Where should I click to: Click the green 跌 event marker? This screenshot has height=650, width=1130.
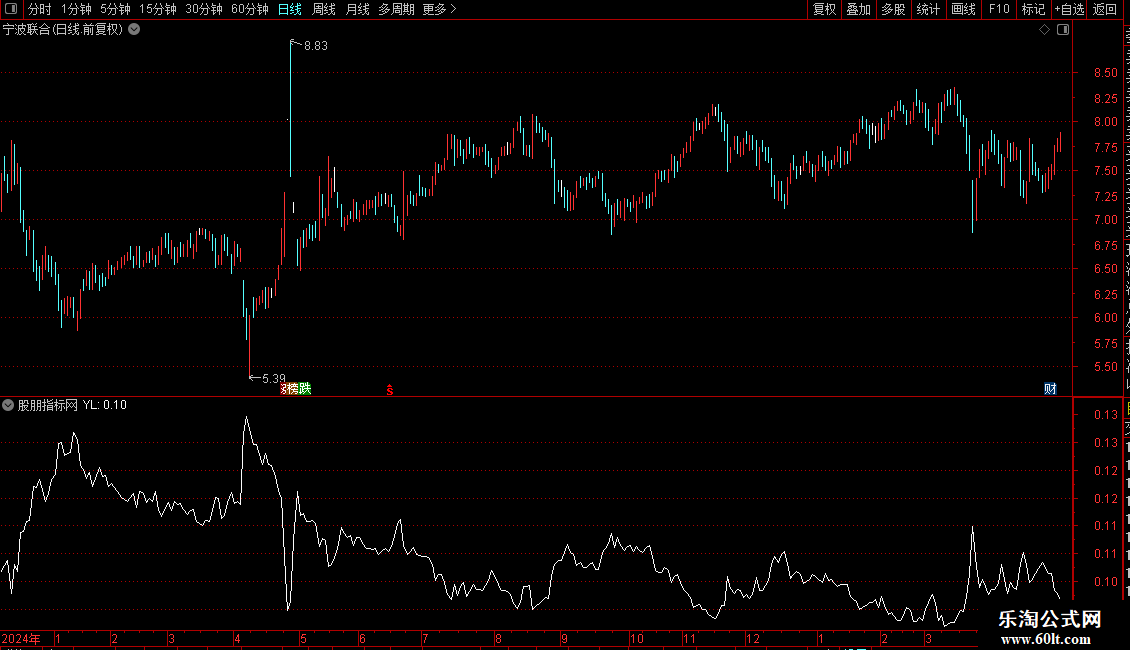click(305, 389)
